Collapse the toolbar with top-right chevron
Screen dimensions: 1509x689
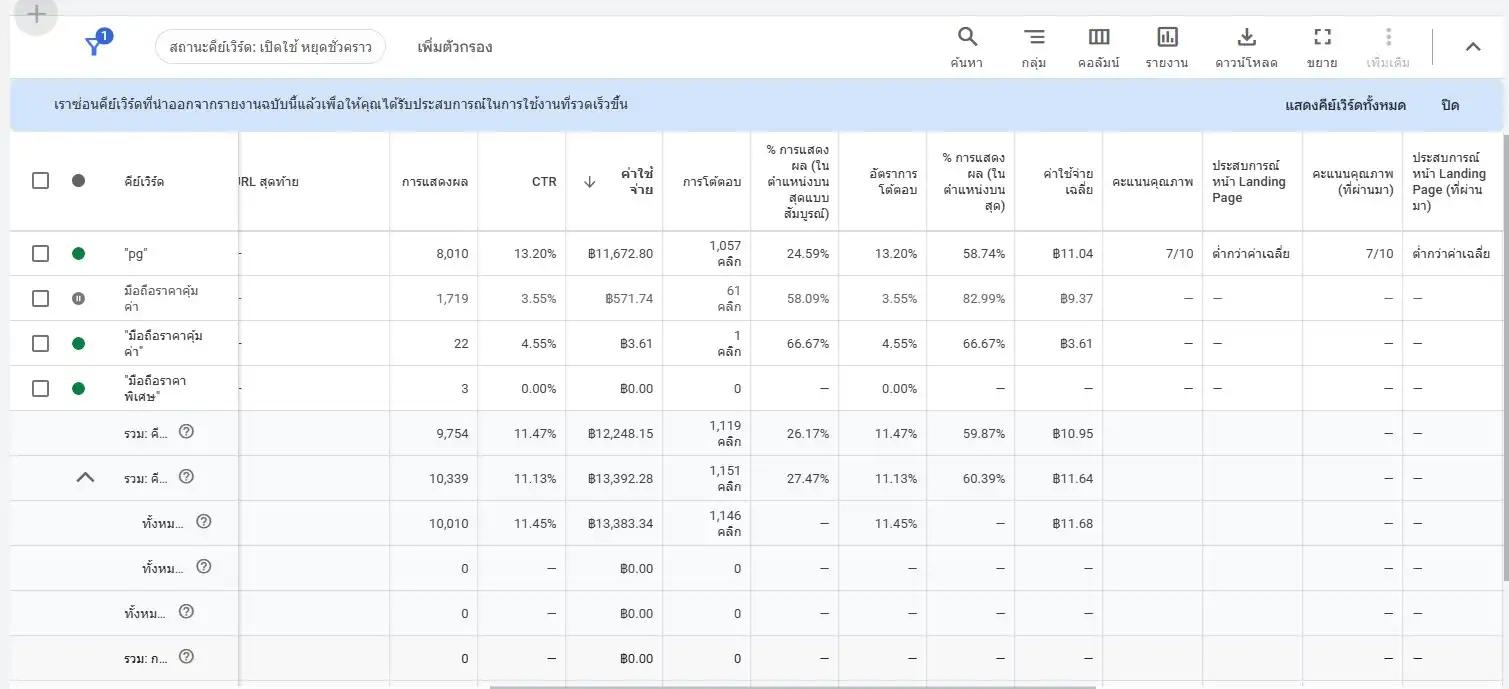coord(1472,46)
